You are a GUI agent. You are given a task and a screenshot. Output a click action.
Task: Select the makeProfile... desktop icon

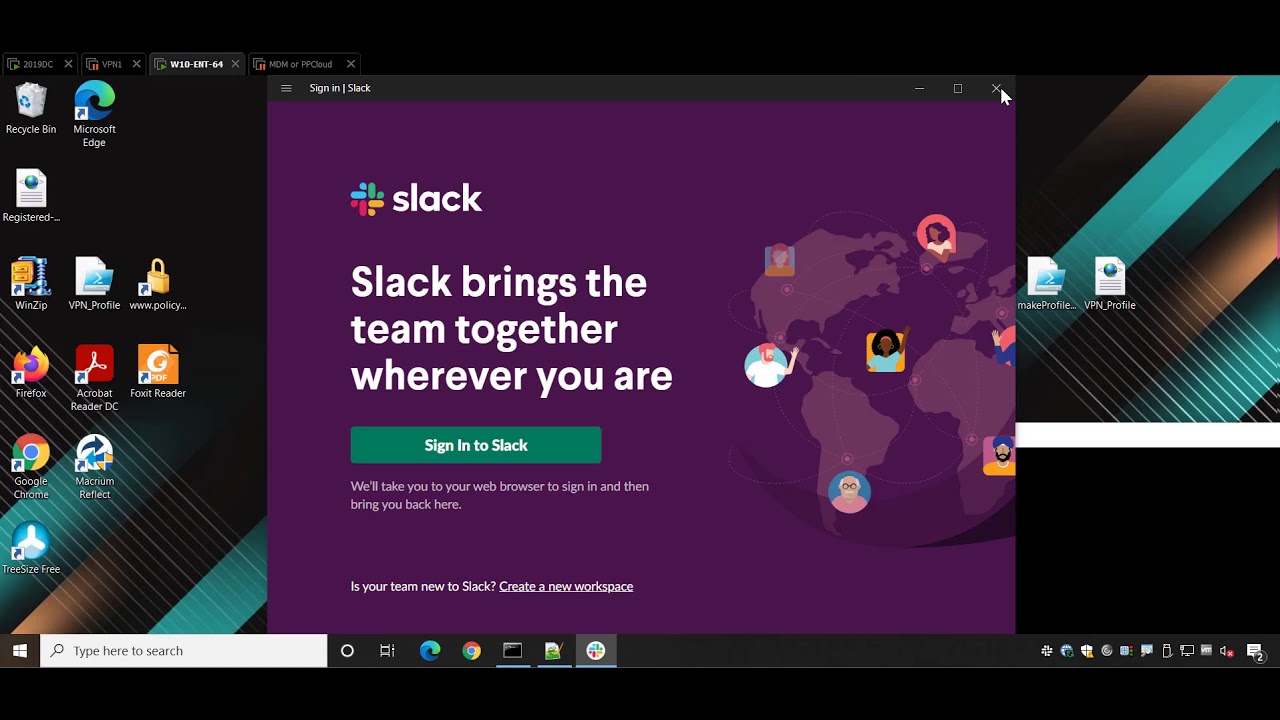pyautogui.click(x=1046, y=284)
